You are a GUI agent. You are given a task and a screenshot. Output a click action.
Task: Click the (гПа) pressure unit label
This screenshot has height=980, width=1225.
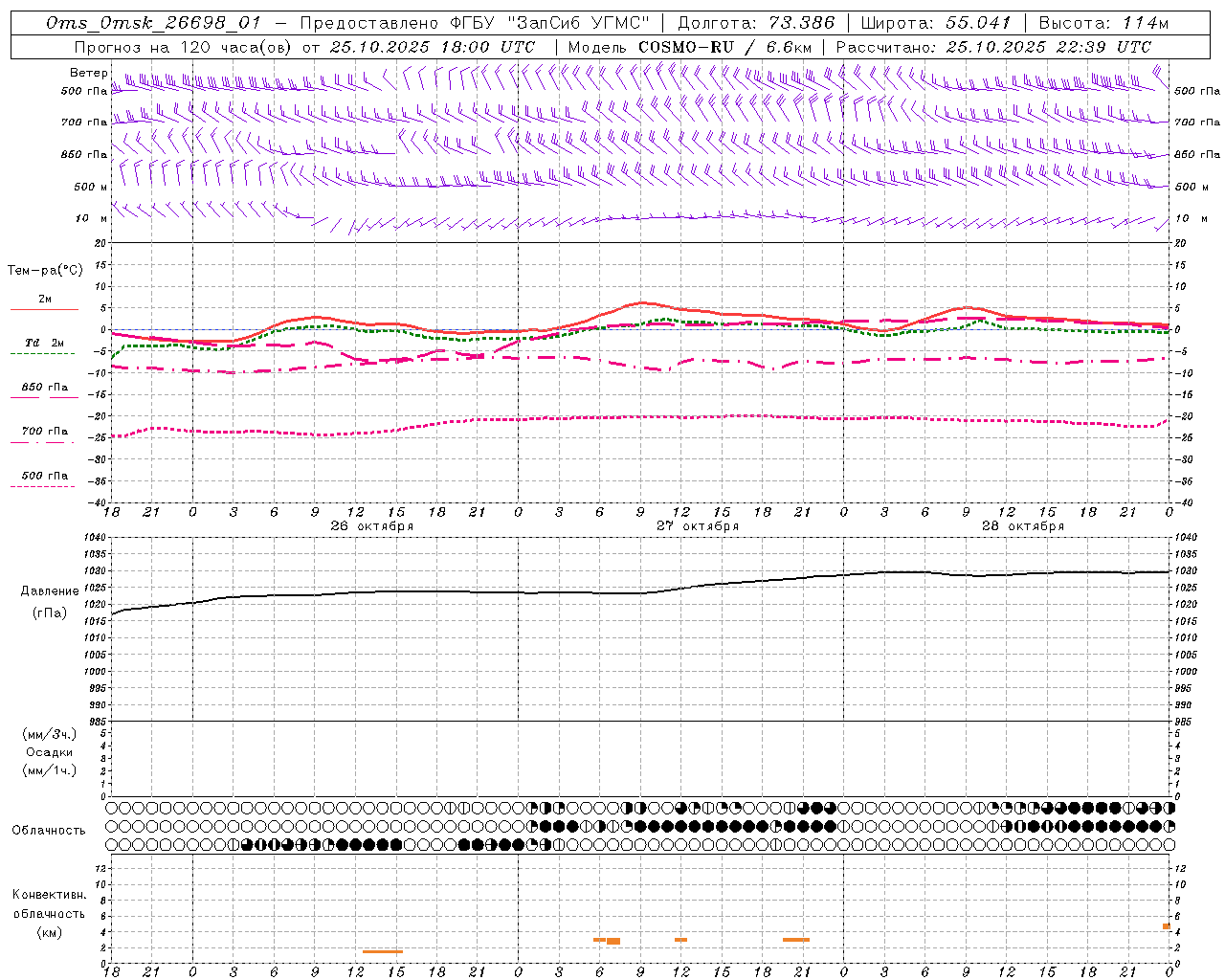(x=50, y=612)
